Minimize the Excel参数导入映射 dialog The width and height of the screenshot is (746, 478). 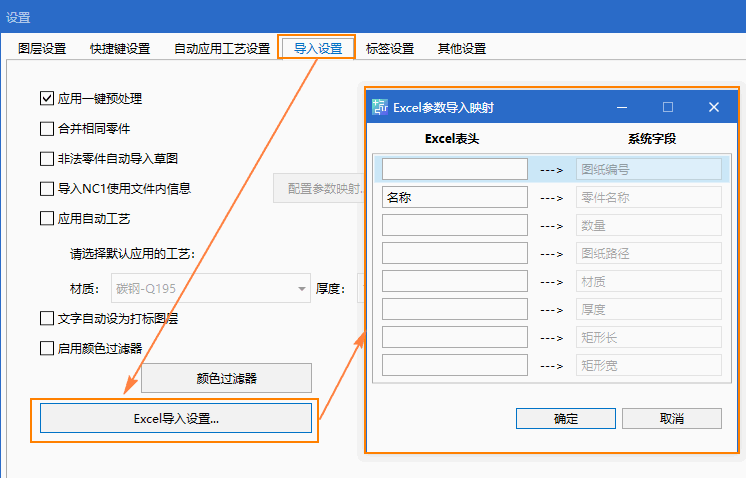tap(621, 107)
